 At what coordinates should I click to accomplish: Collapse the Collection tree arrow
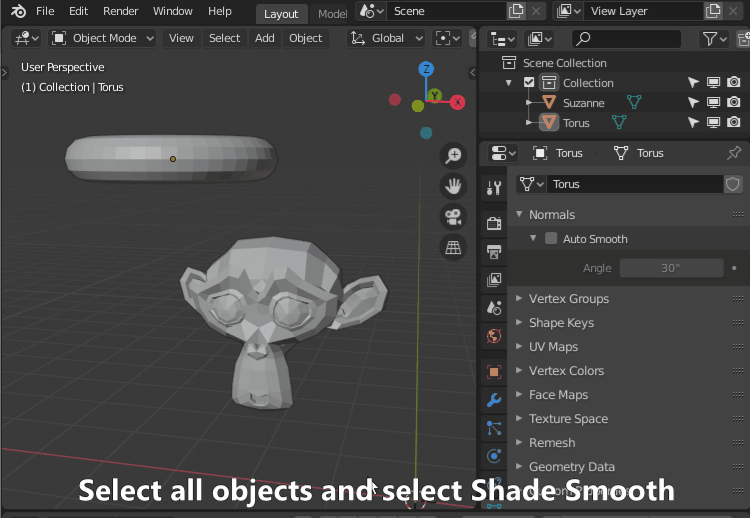tap(509, 83)
